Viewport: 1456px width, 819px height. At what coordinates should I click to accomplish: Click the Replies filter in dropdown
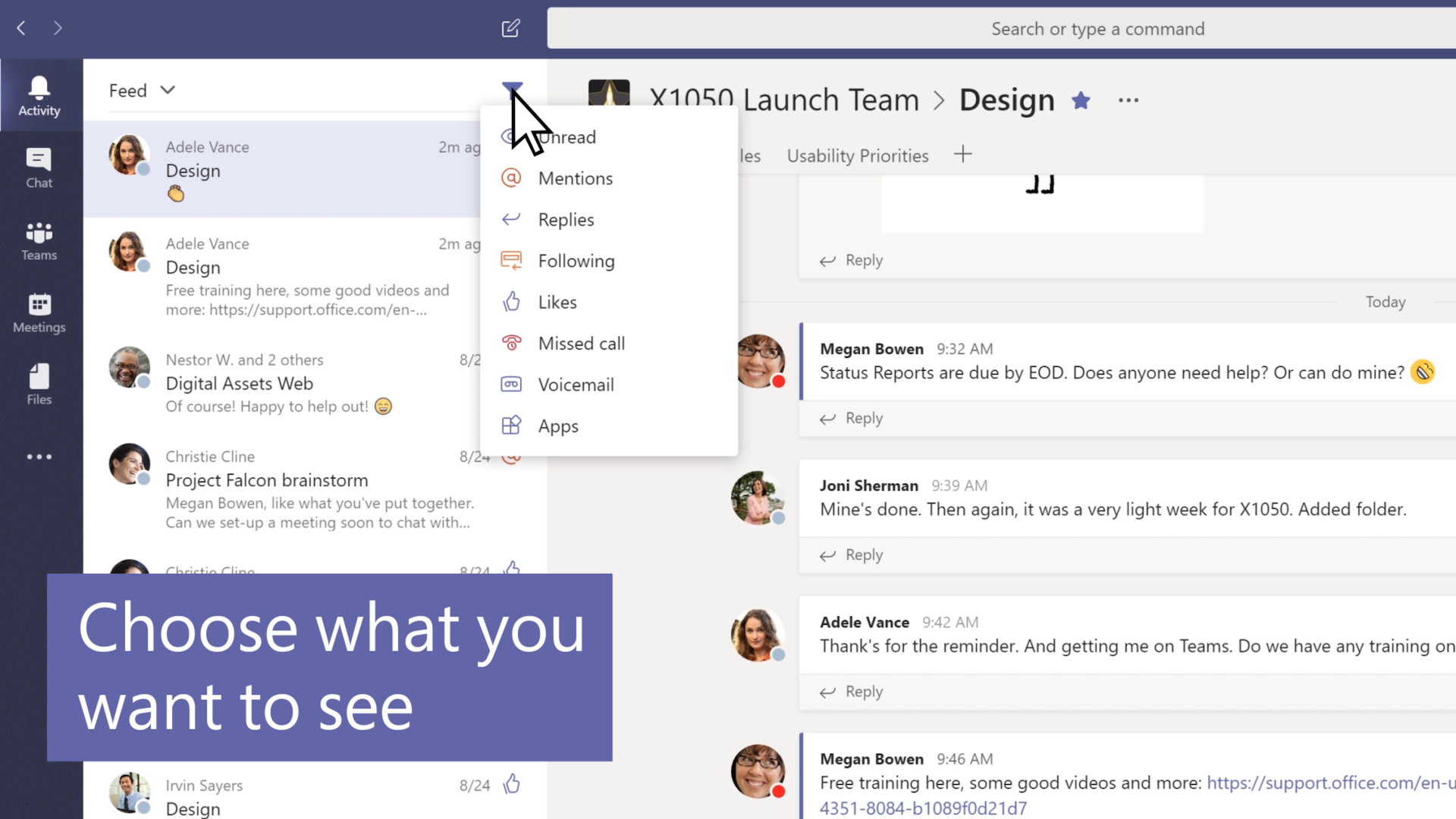pos(566,219)
